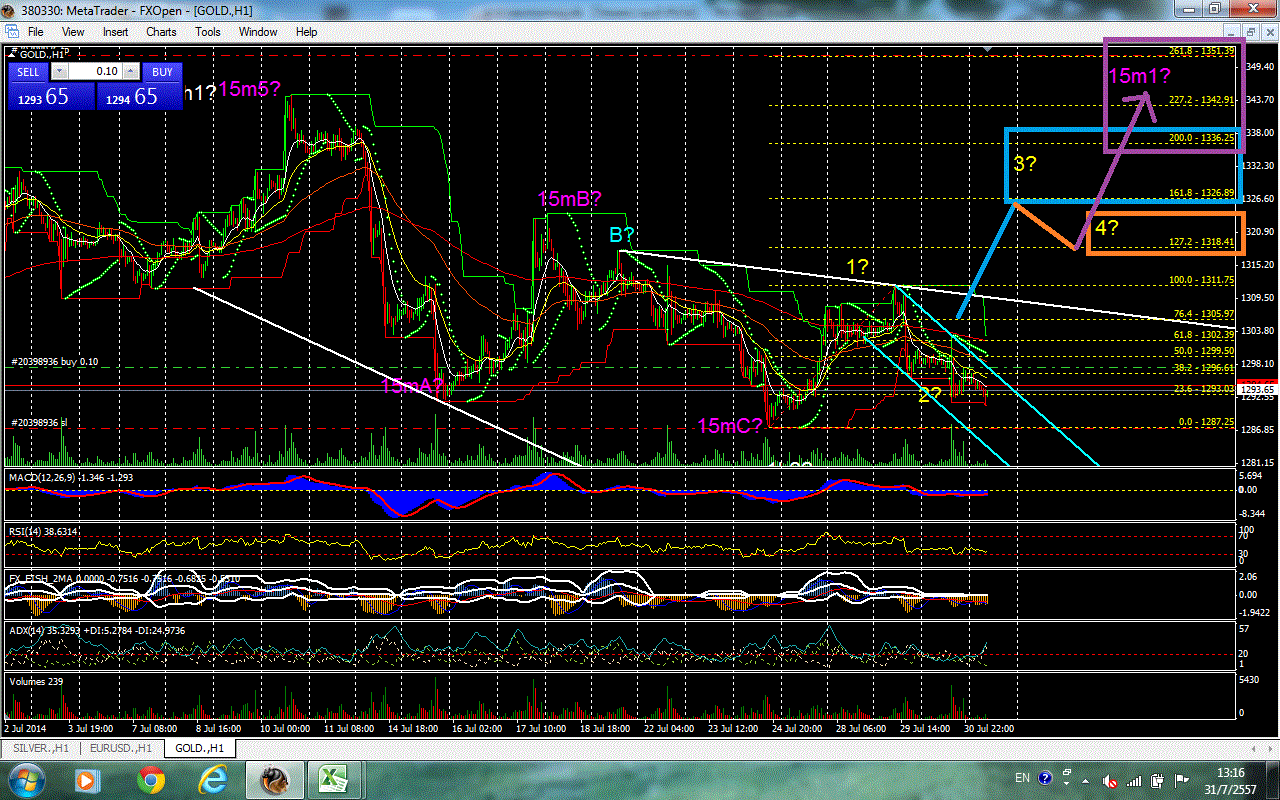Switch to the SILVER.,H1 chart tab
Screen dimensions: 1280x800
tap(41, 748)
